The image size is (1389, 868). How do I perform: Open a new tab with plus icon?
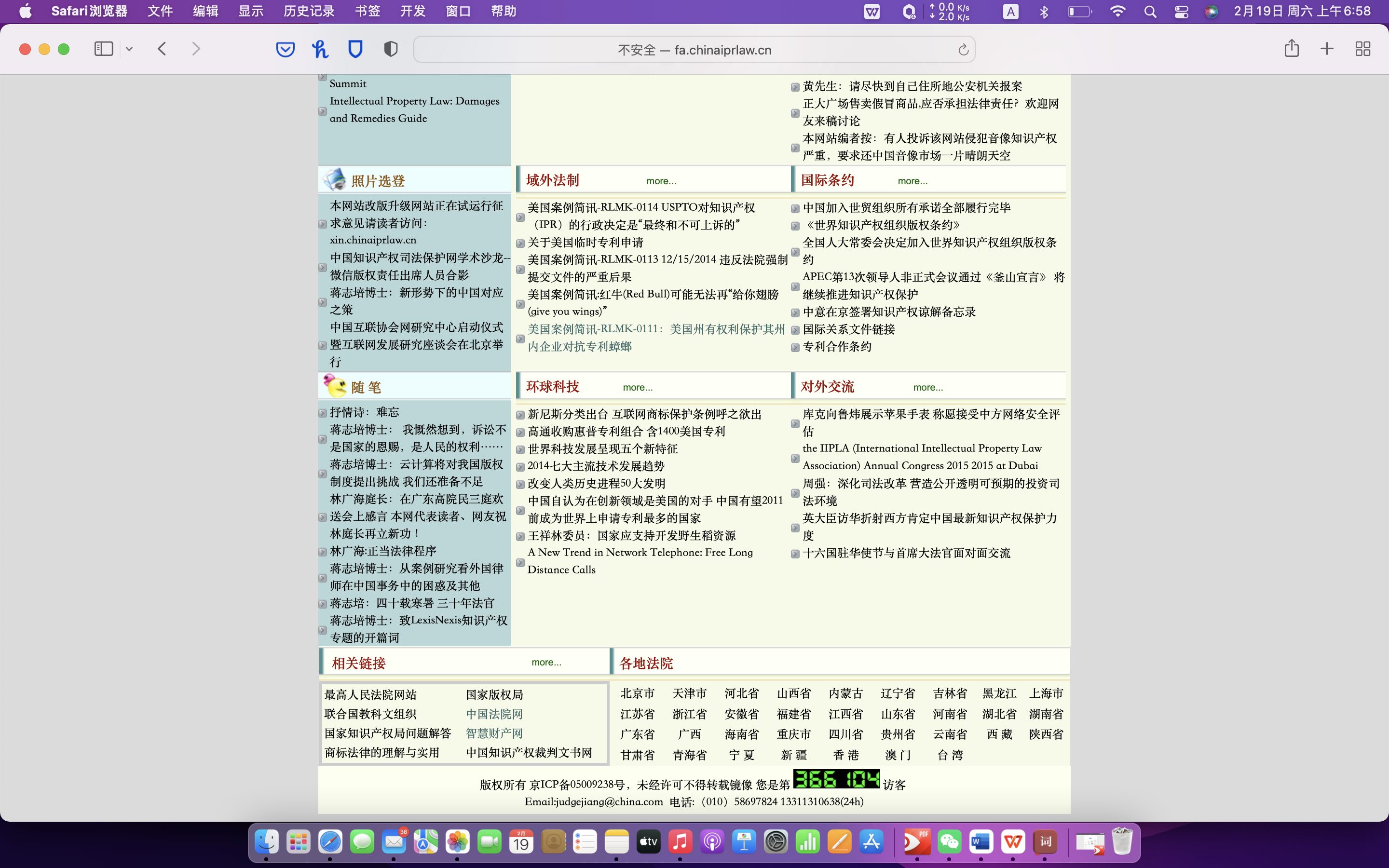point(1326,49)
